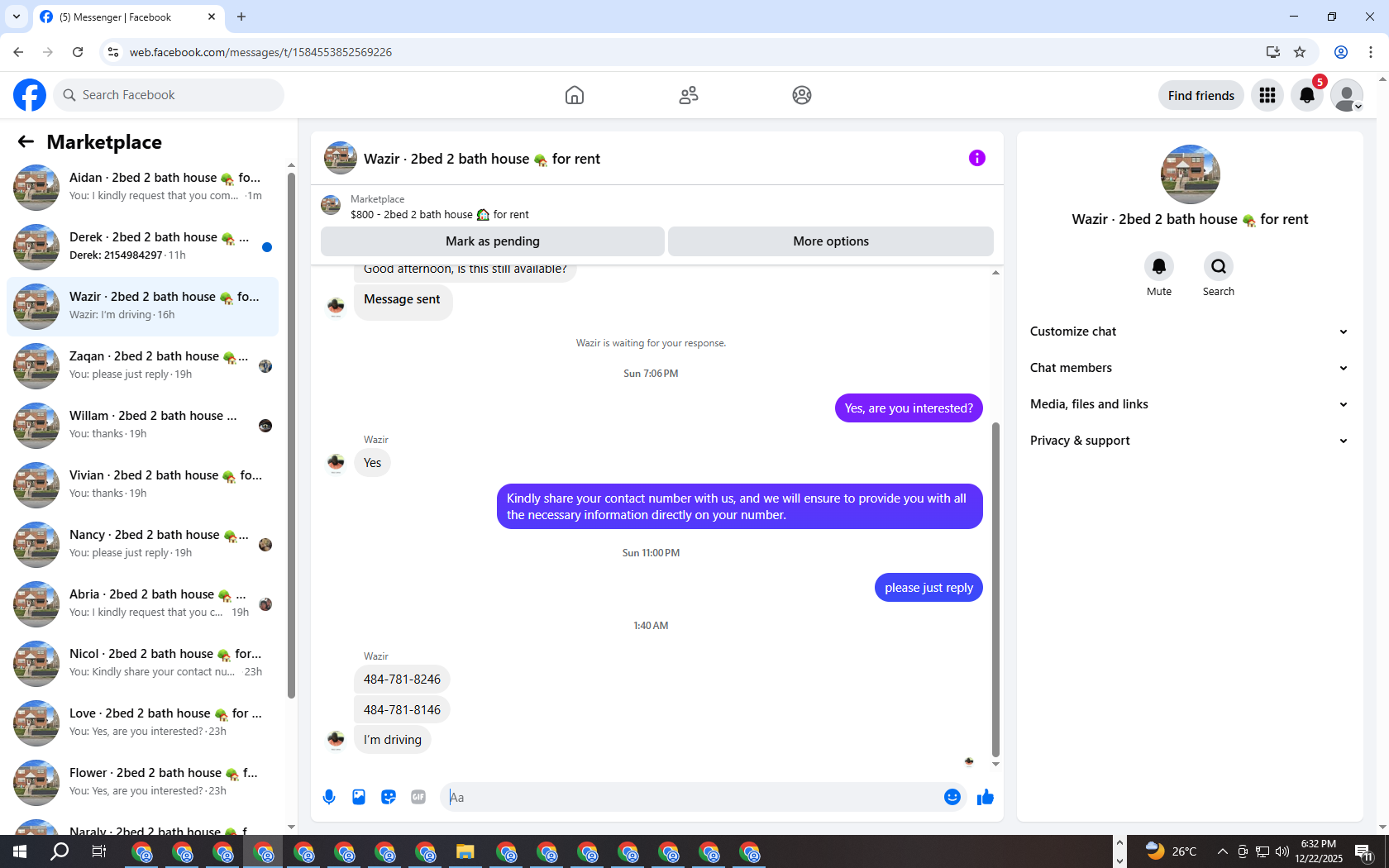Send a voice clip microphone icon
This screenshot has width=1389, height=868.
(x=329, y=797)
